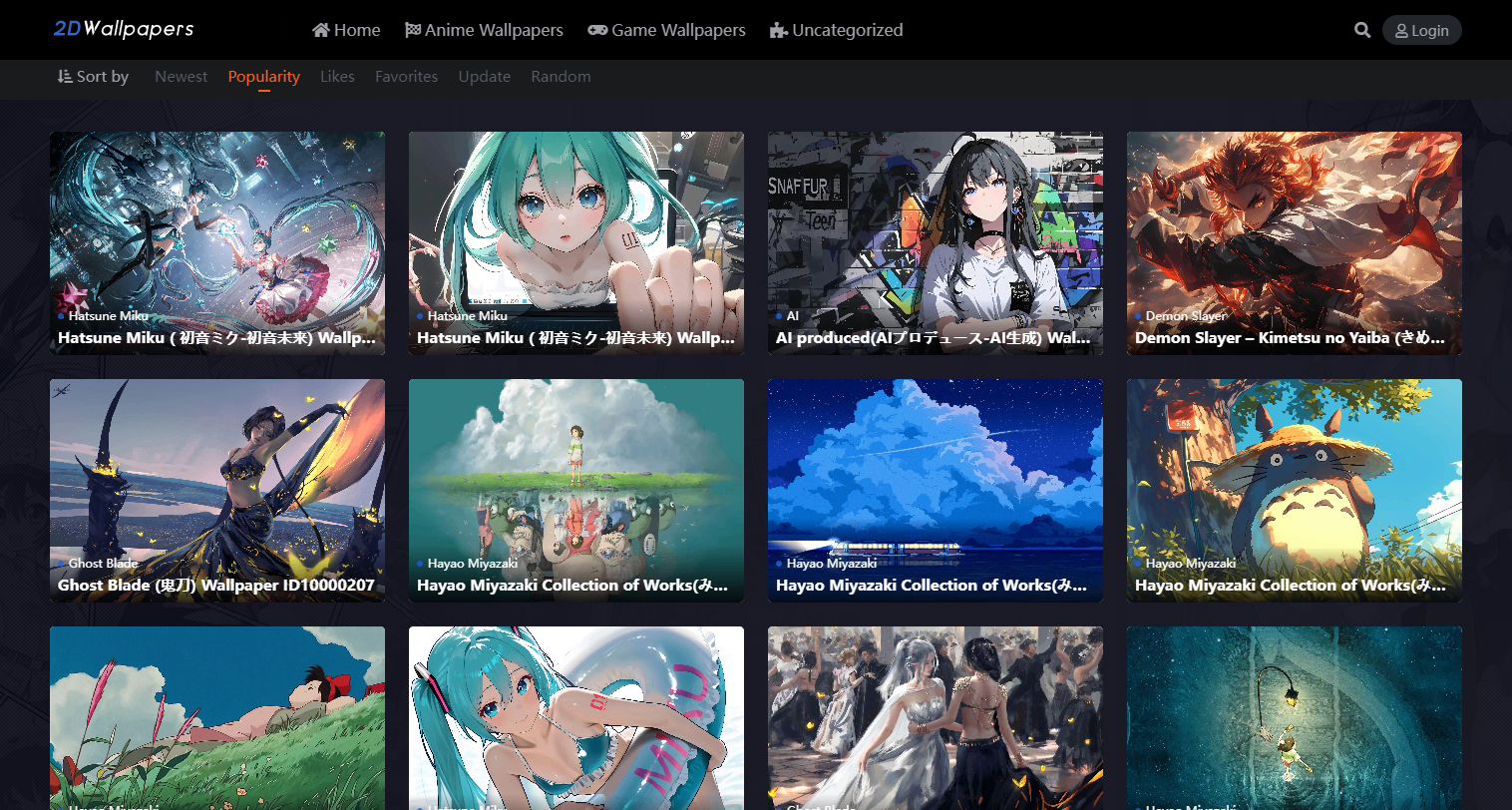Switch to Favorites sorting
Image resolution: width=1512 pixels, height=810 pixels.
coord(406,77)
